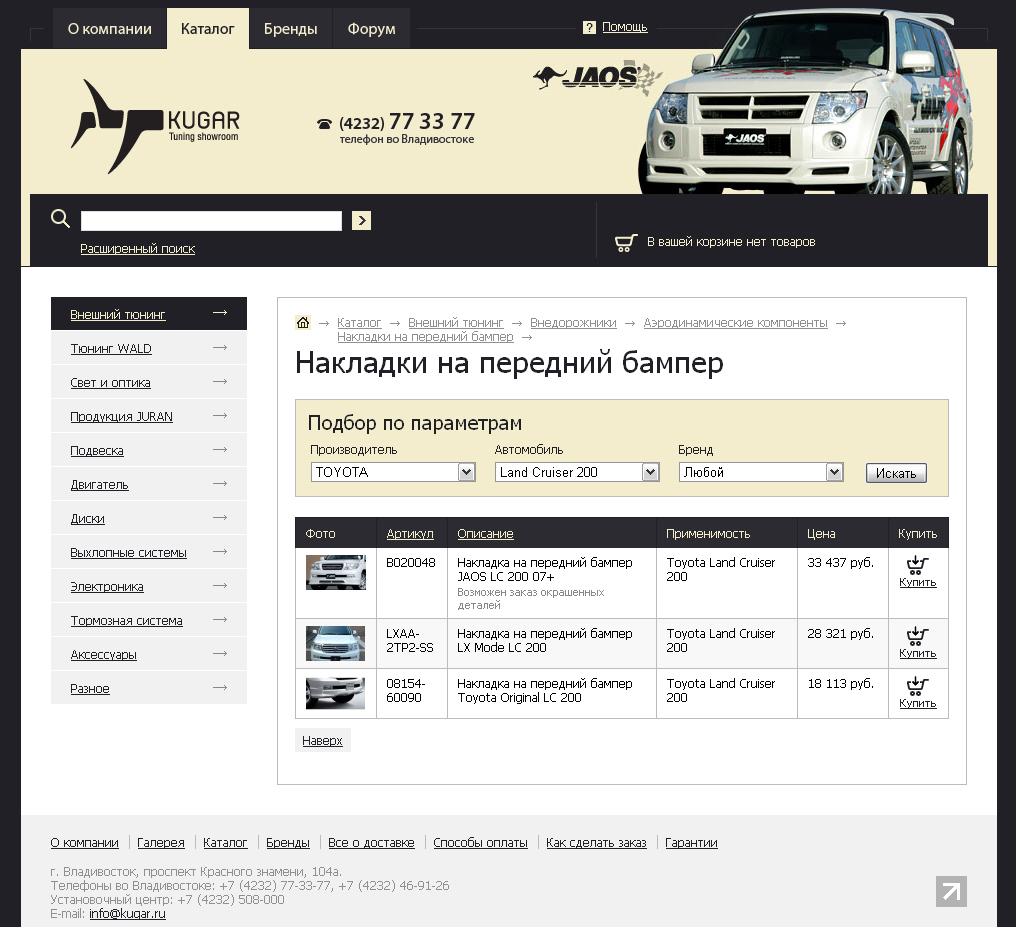1016x927 pixels.
Task: Open the Бренд dropdown showing Любой
Action: tap(761, 472)
